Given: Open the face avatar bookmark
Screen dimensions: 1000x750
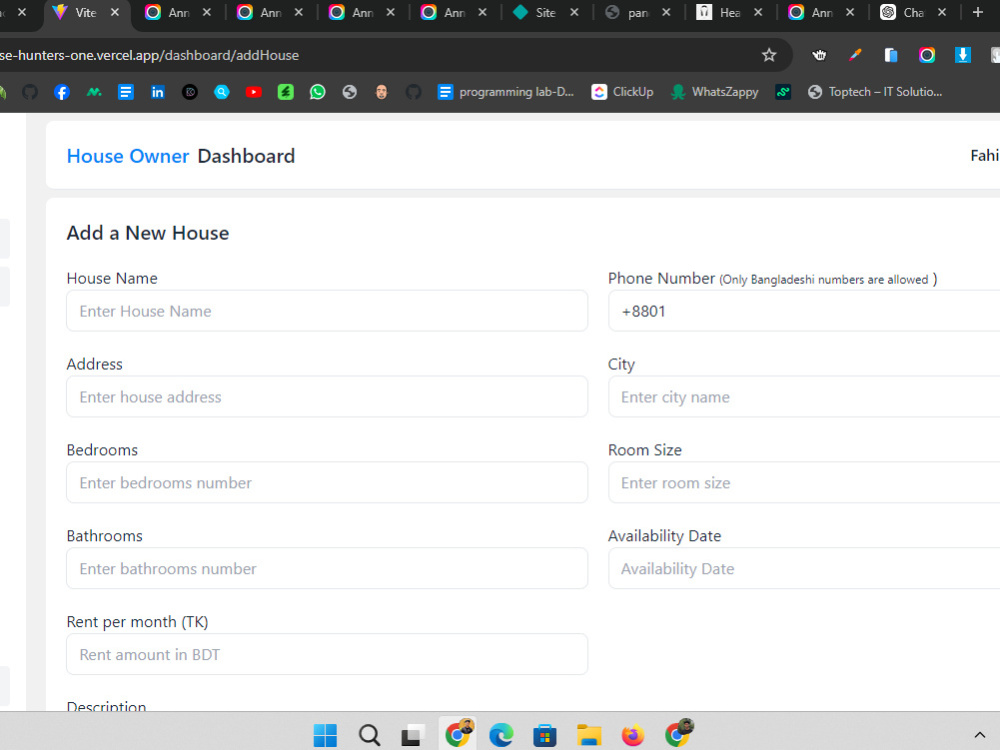Looking at the screenshot, I should point(381,92).
